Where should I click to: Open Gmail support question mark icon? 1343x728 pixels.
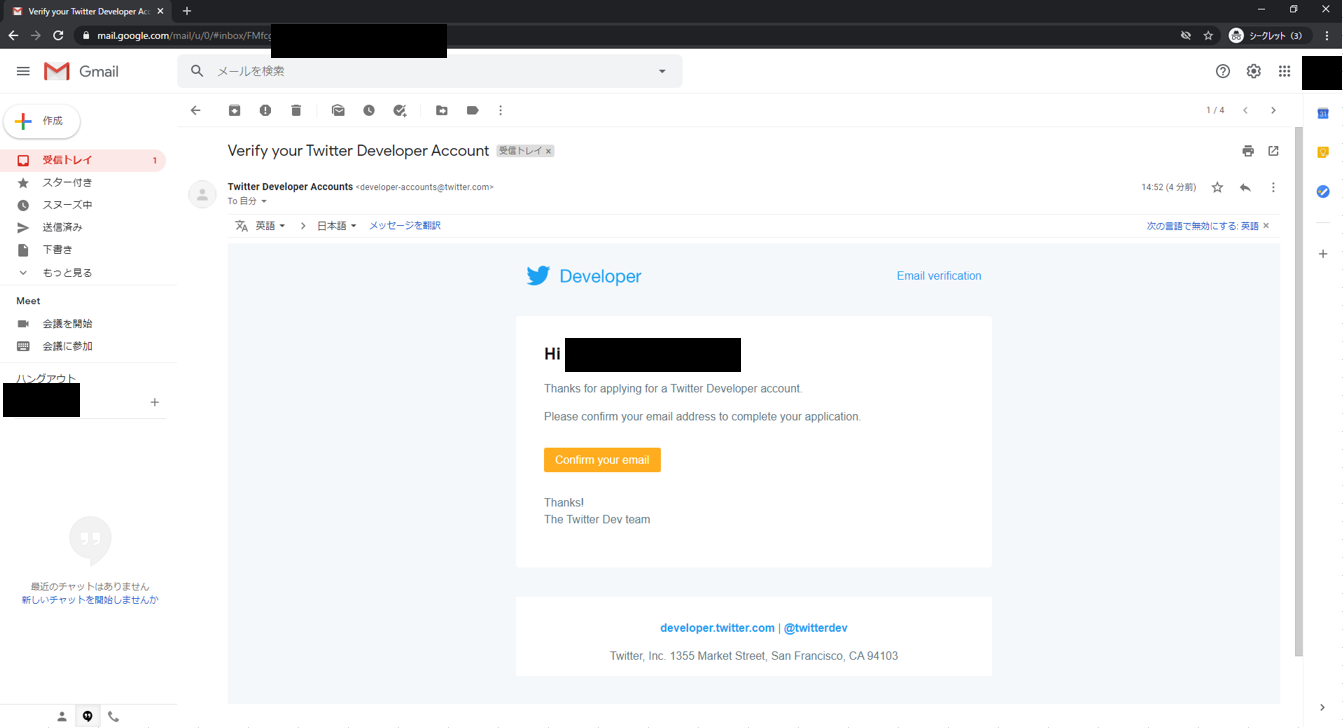point(1223,71)
